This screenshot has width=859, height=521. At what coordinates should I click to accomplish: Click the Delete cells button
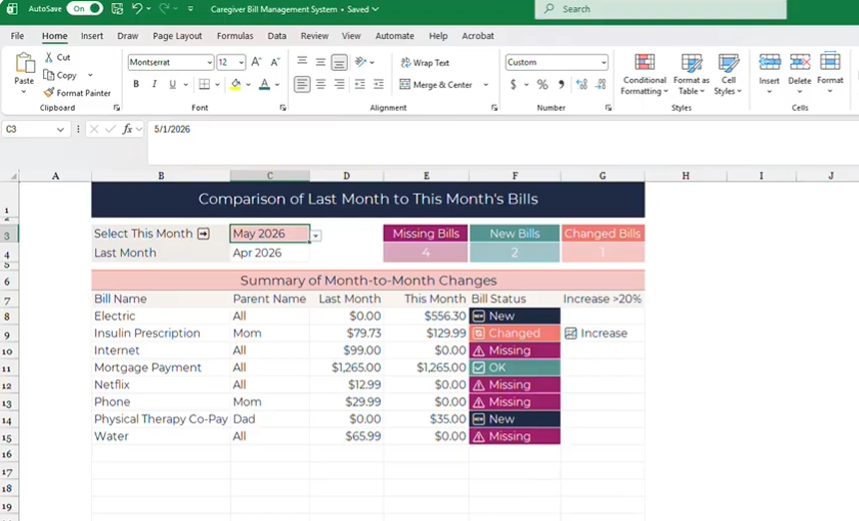(799, 73)
